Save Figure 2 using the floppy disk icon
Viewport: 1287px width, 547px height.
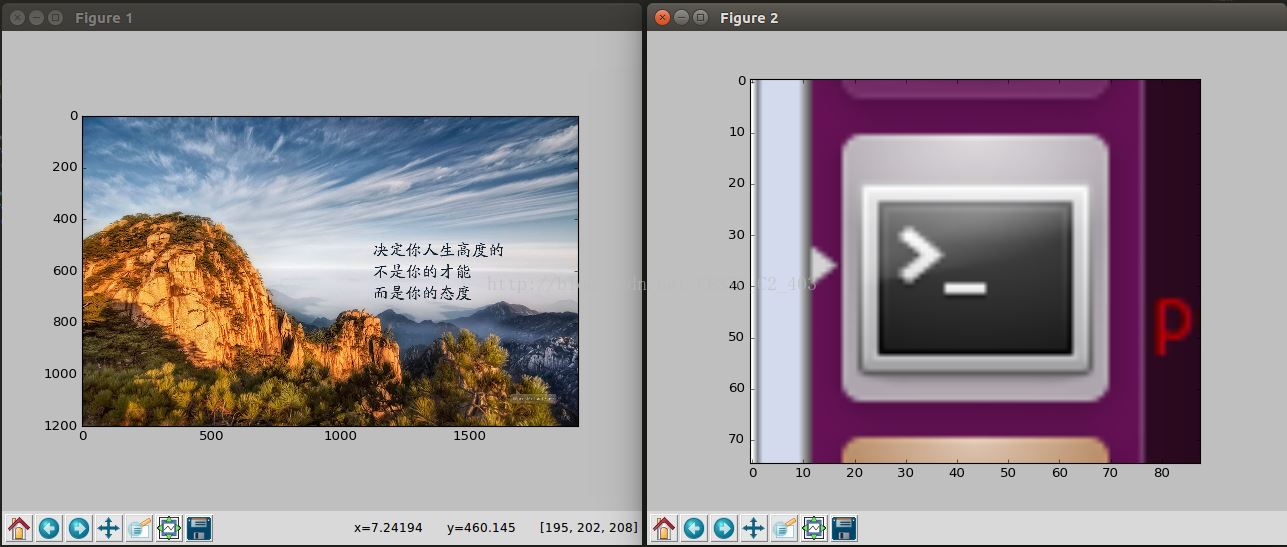point(843,528)
